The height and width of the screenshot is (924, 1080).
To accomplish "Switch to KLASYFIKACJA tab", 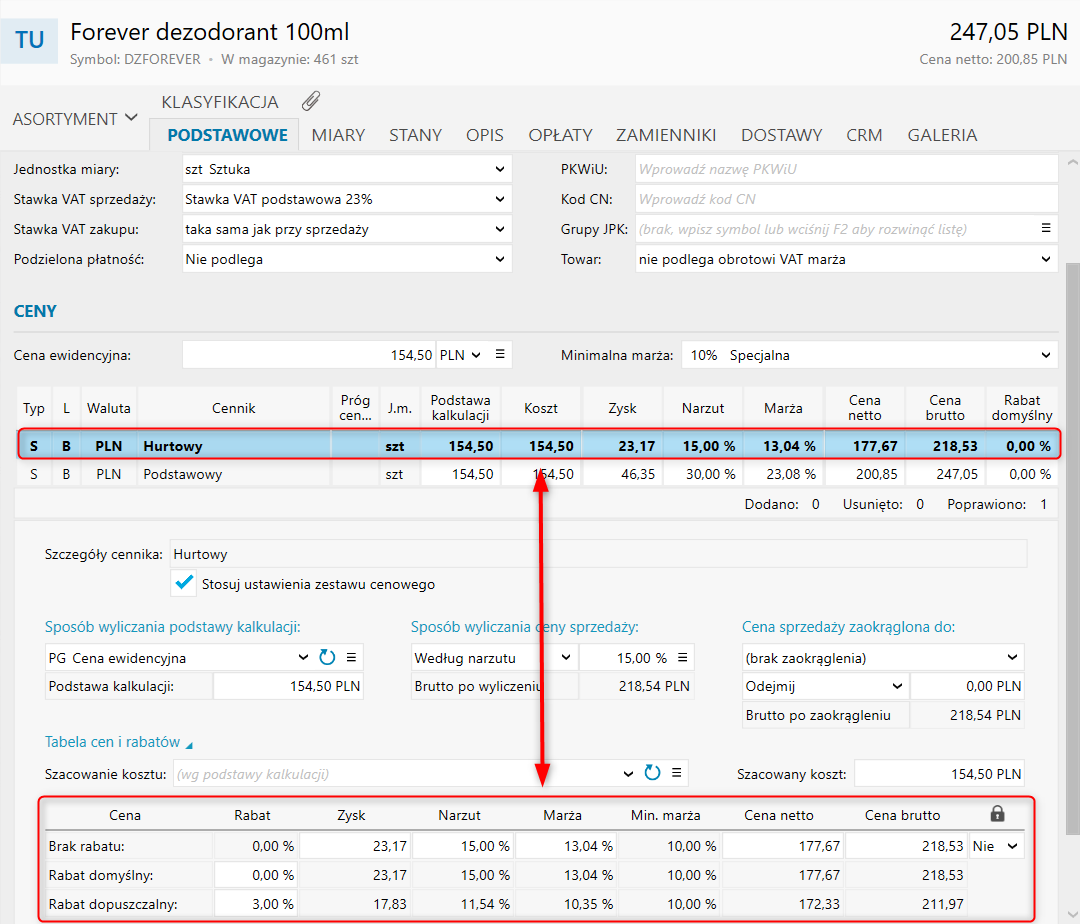I will tap(220, 102).
